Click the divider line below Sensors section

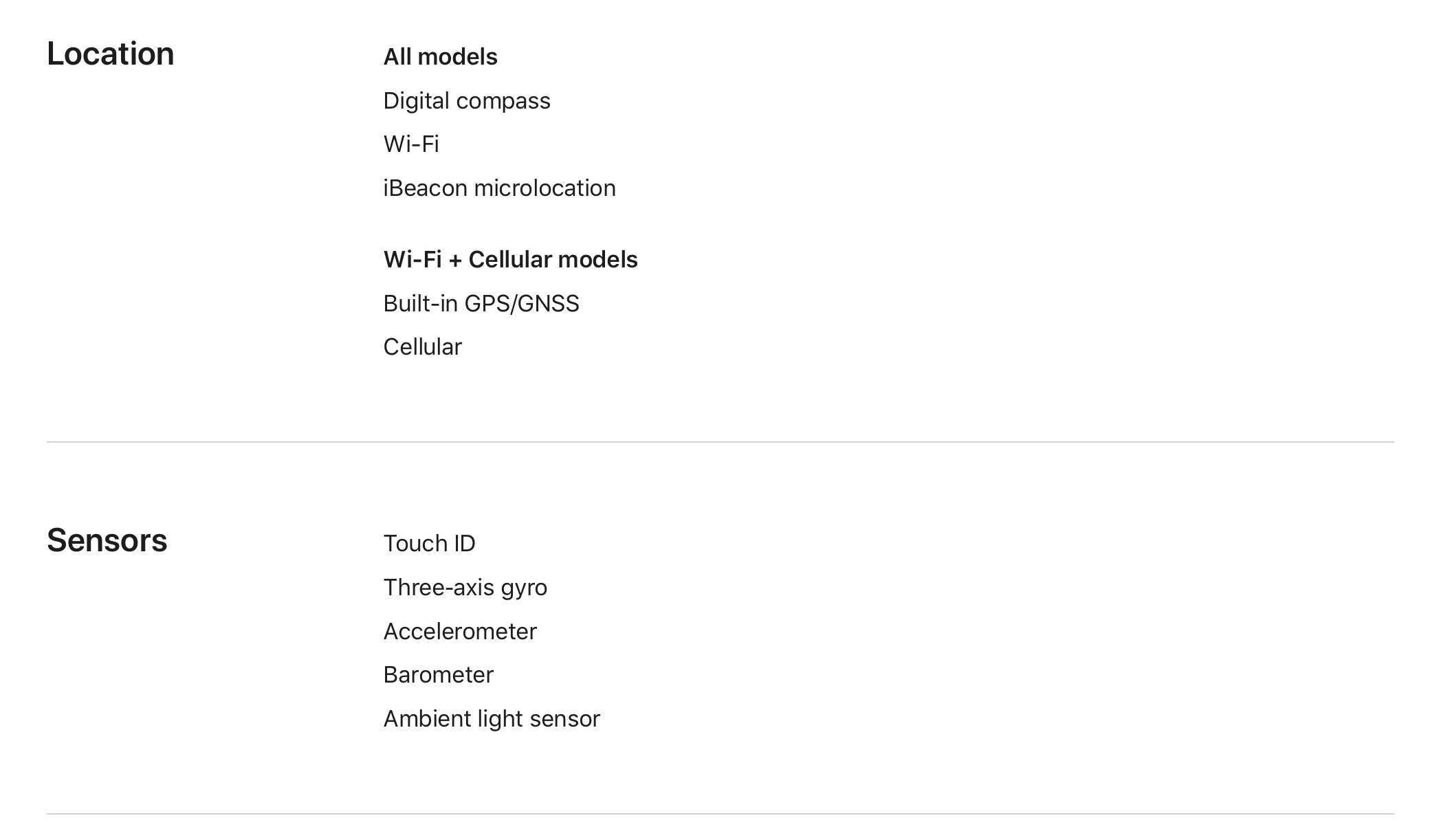(720, 814)
